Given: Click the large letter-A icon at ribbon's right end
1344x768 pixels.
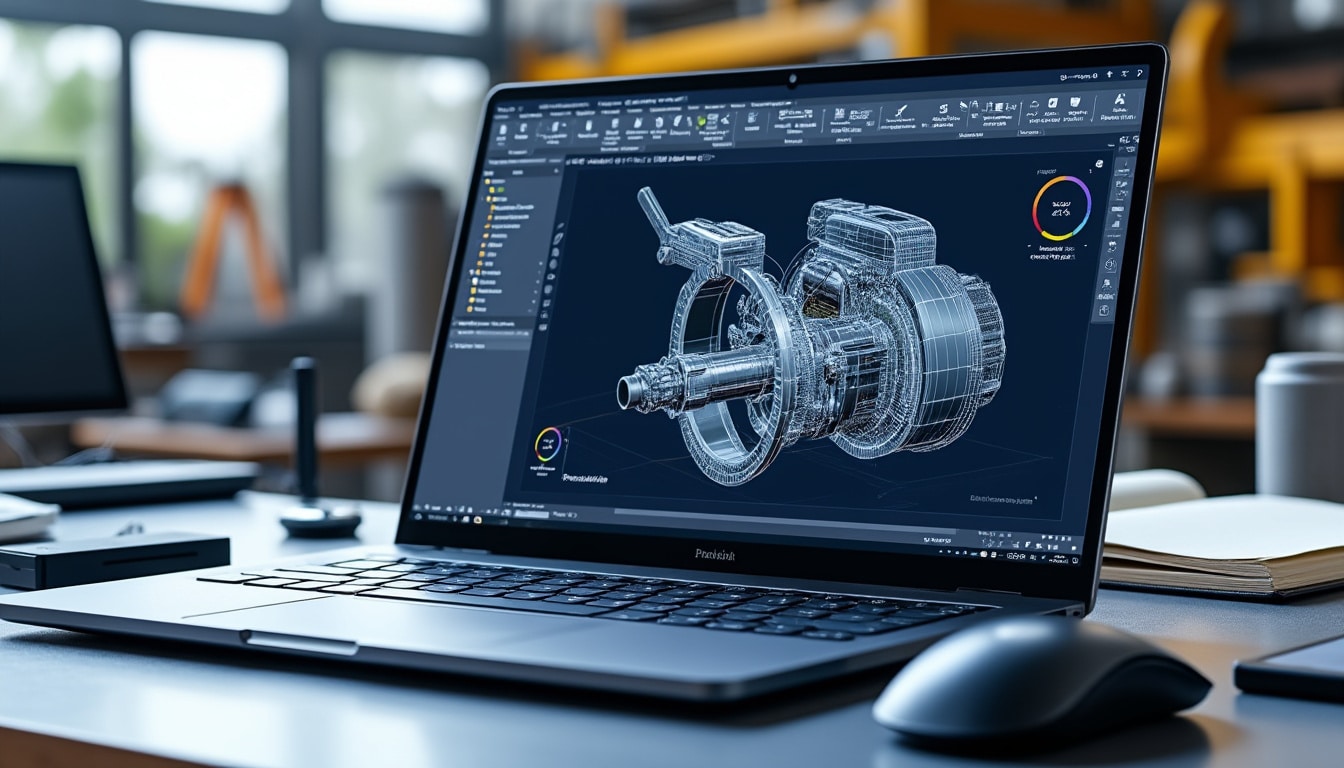Looking at the screenshot, I should [1119, 100].
